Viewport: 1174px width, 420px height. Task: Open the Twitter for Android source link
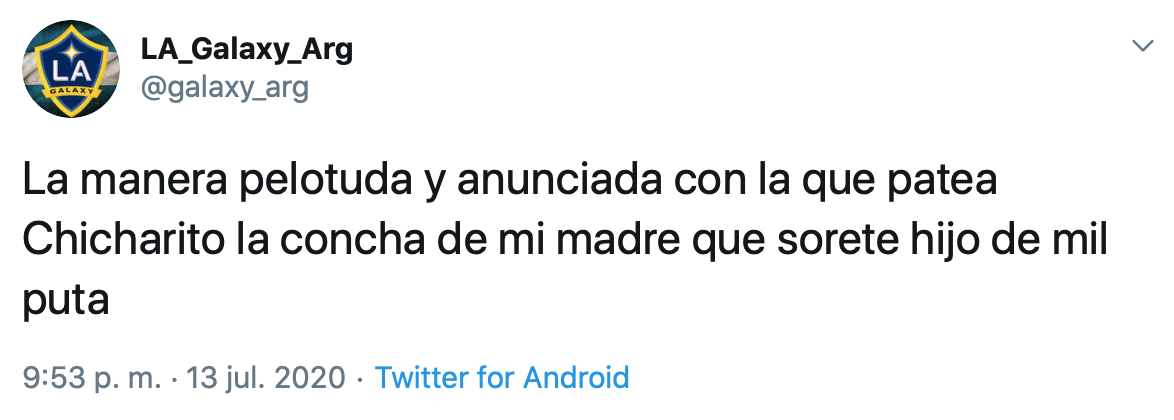[501, 378]
